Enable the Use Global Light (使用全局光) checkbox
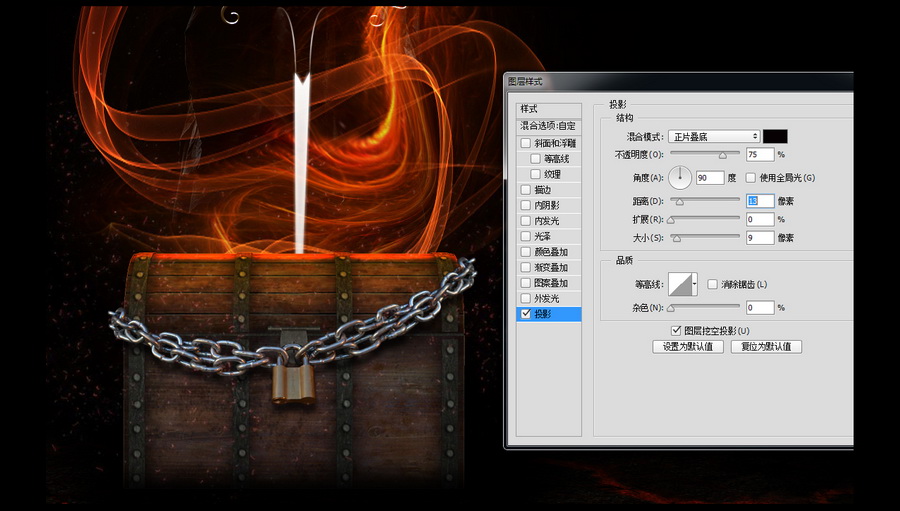 point(751,178)
